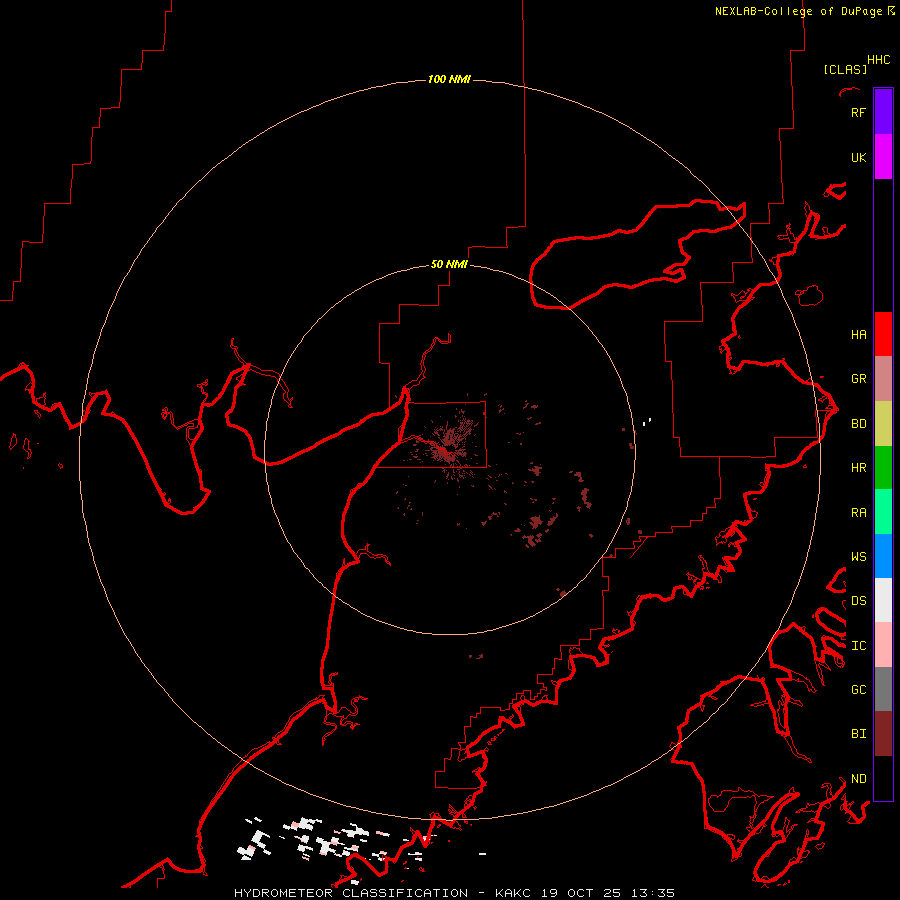Click the UK magenta legend swatch
Image resolution: width=900 pixels, height=900 pixels.
[883, 157]
